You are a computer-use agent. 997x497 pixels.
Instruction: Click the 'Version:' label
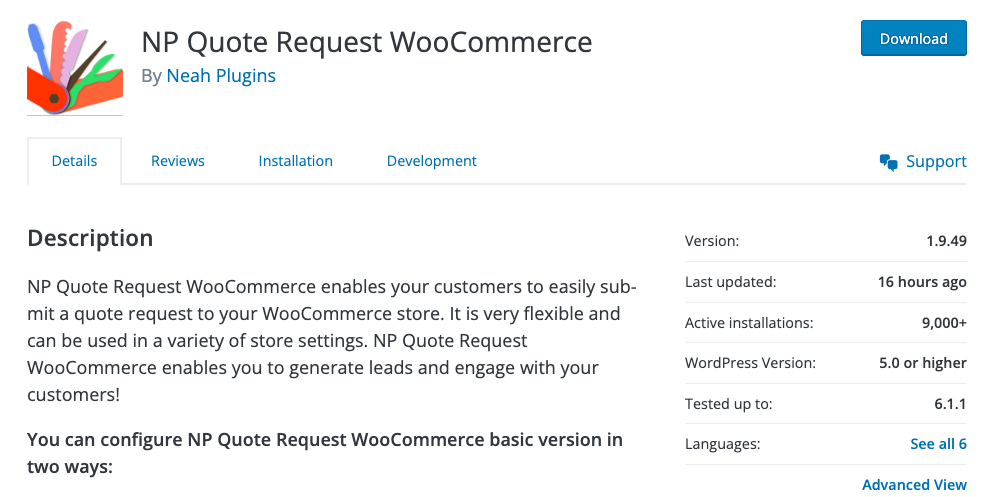point(712,242)
